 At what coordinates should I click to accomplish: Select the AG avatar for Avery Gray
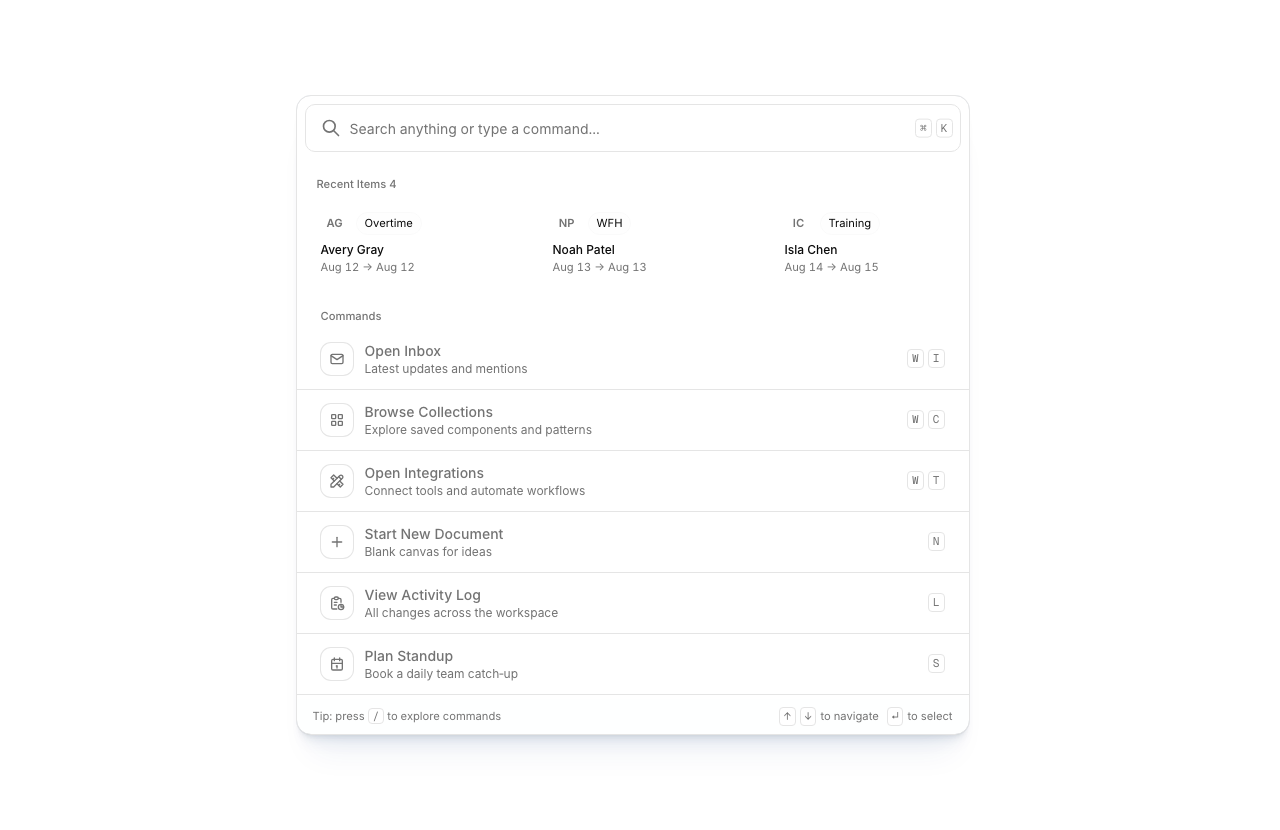[x=334, y=223]
